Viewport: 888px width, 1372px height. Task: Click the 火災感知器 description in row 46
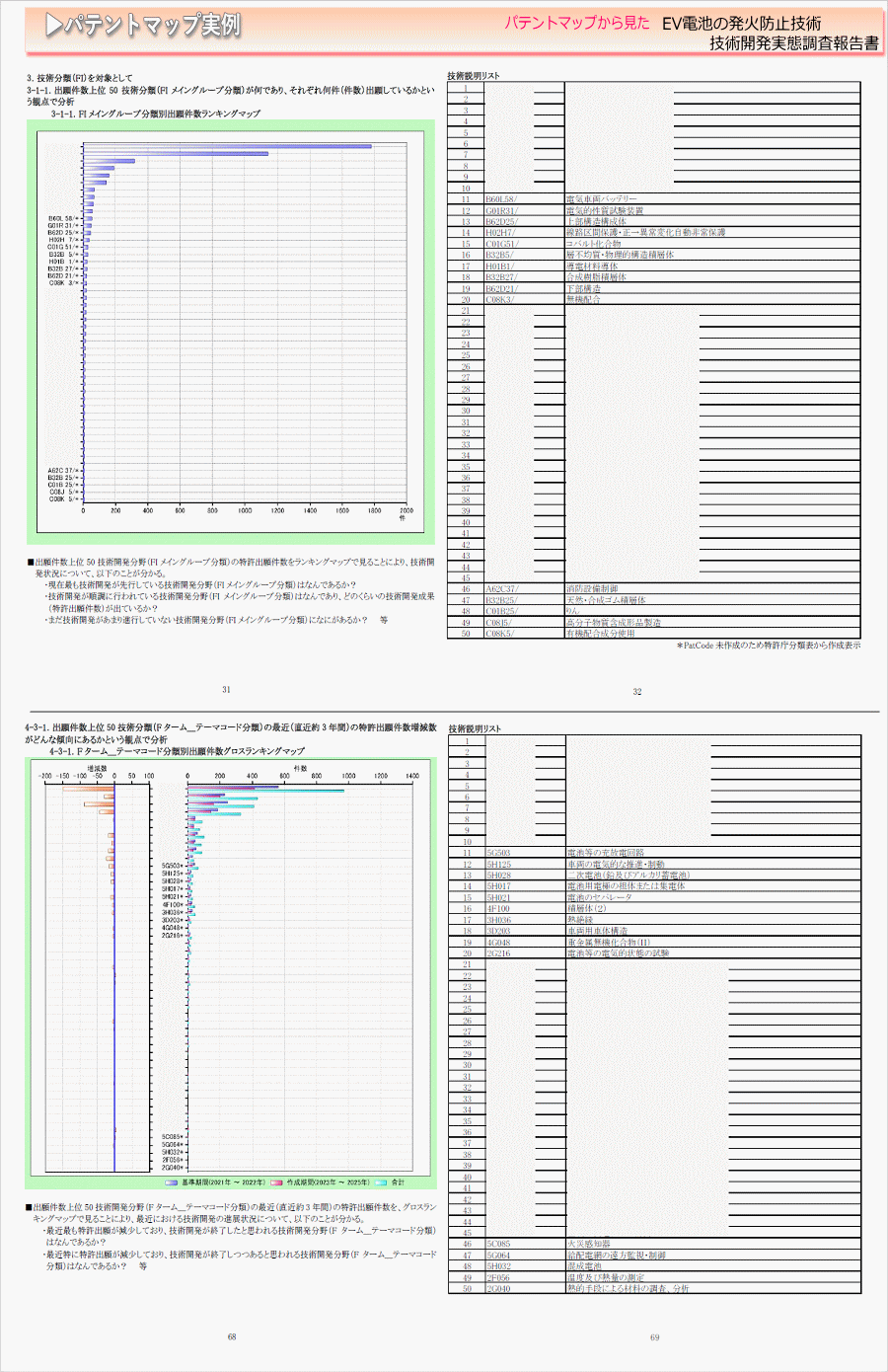(x=588, y=1244)
